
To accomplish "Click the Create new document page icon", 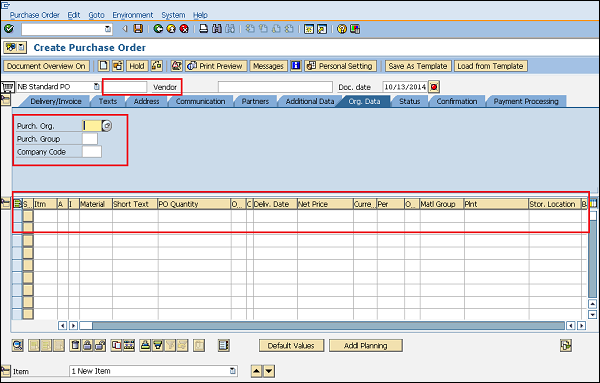I will pyautogui.click(x=104, y=66).
